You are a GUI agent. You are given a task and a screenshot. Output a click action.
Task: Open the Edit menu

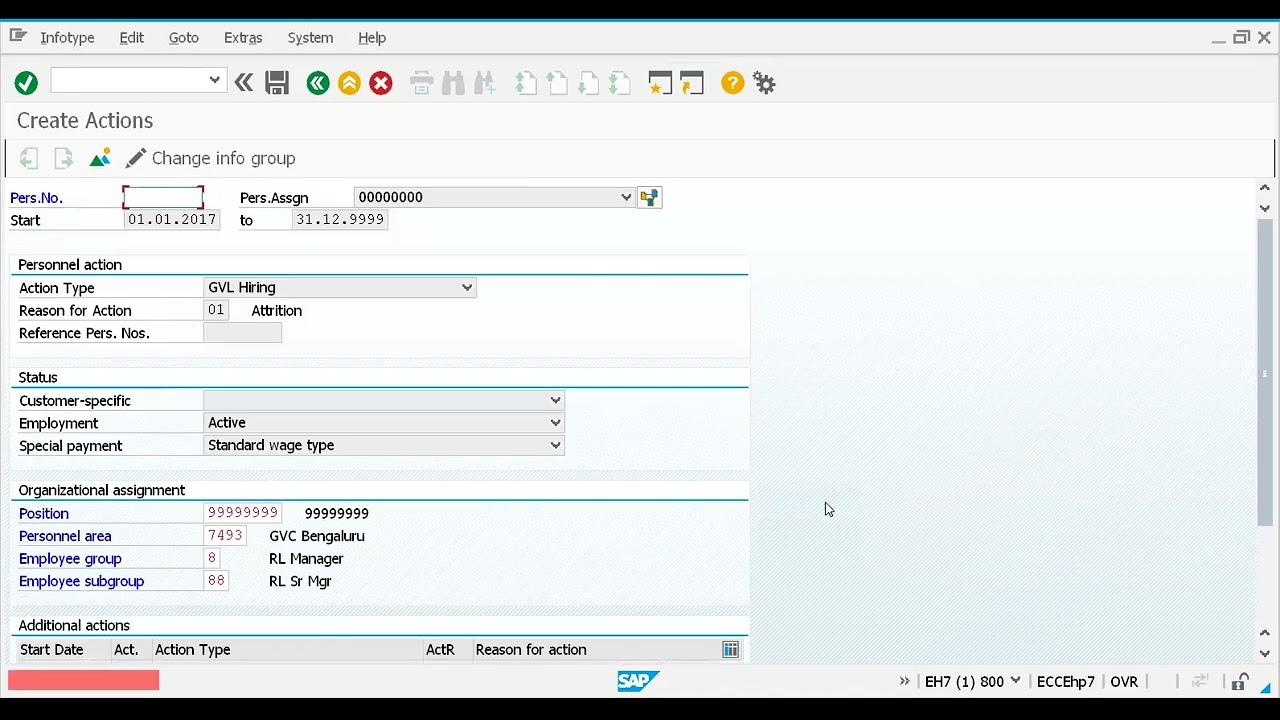(132, 37)
